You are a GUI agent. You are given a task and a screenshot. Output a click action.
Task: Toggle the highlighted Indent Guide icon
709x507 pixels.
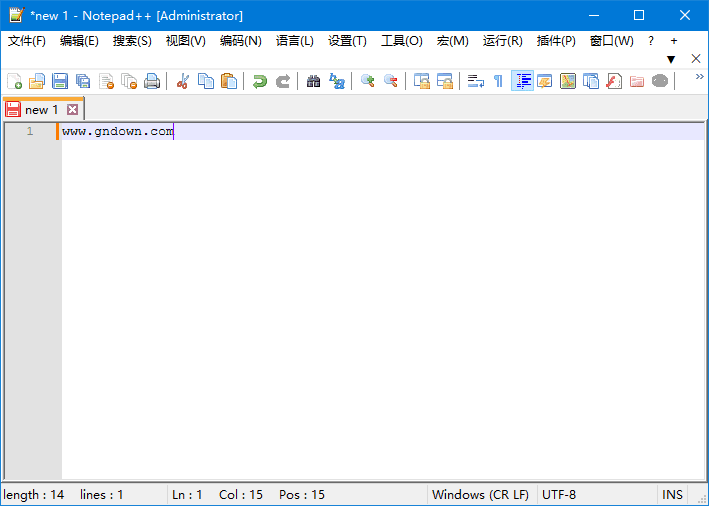pos(522,81)
